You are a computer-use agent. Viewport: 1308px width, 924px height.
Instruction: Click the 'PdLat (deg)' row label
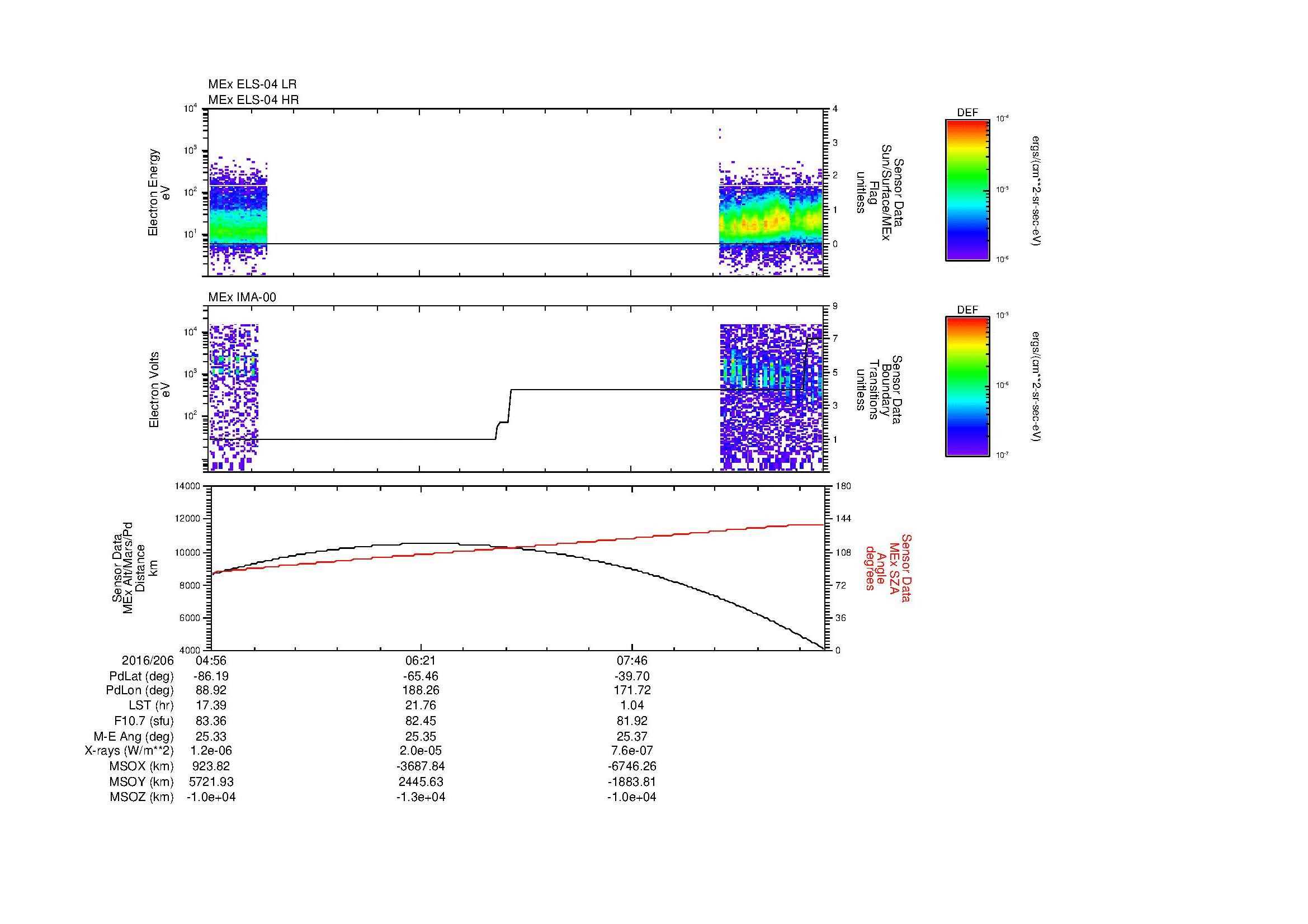(x=141, y=676)
